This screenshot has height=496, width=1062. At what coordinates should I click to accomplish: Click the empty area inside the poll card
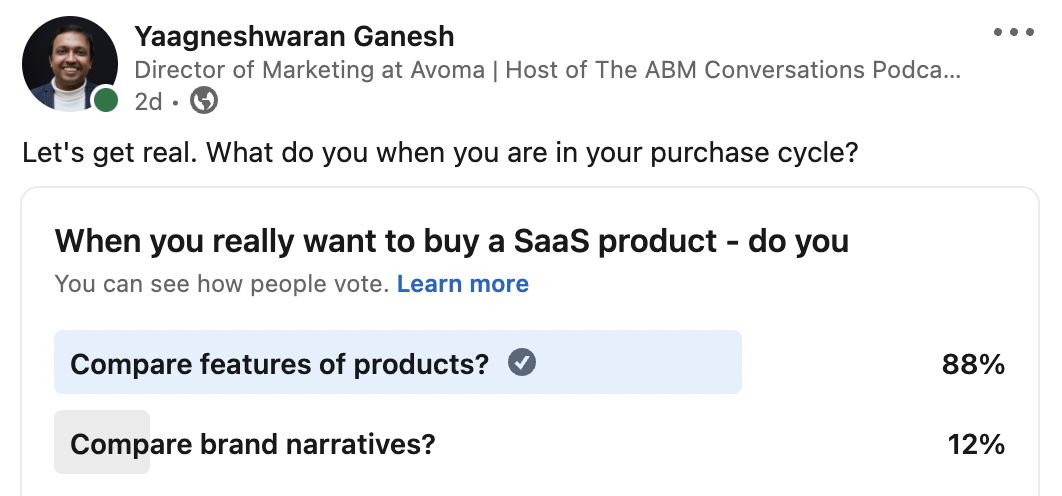pos(779,284)
